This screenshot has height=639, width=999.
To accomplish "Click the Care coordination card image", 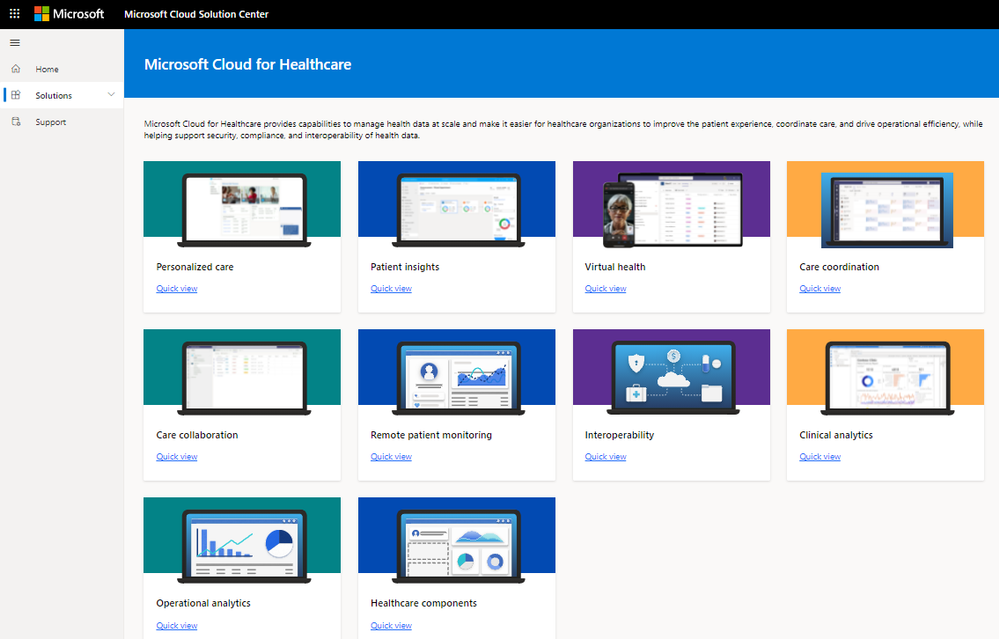I will (x=886, y=205).
